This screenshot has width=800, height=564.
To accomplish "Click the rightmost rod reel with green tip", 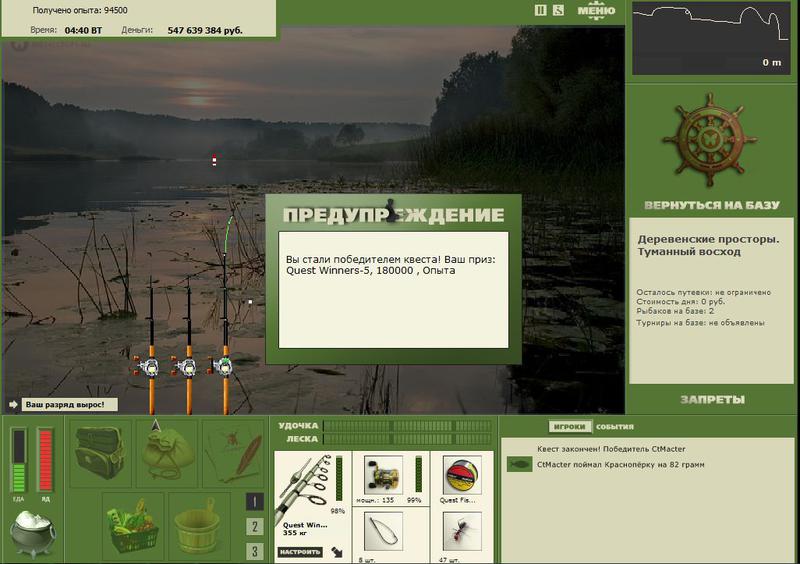I will pyautogui.click(x=222, y=365).
